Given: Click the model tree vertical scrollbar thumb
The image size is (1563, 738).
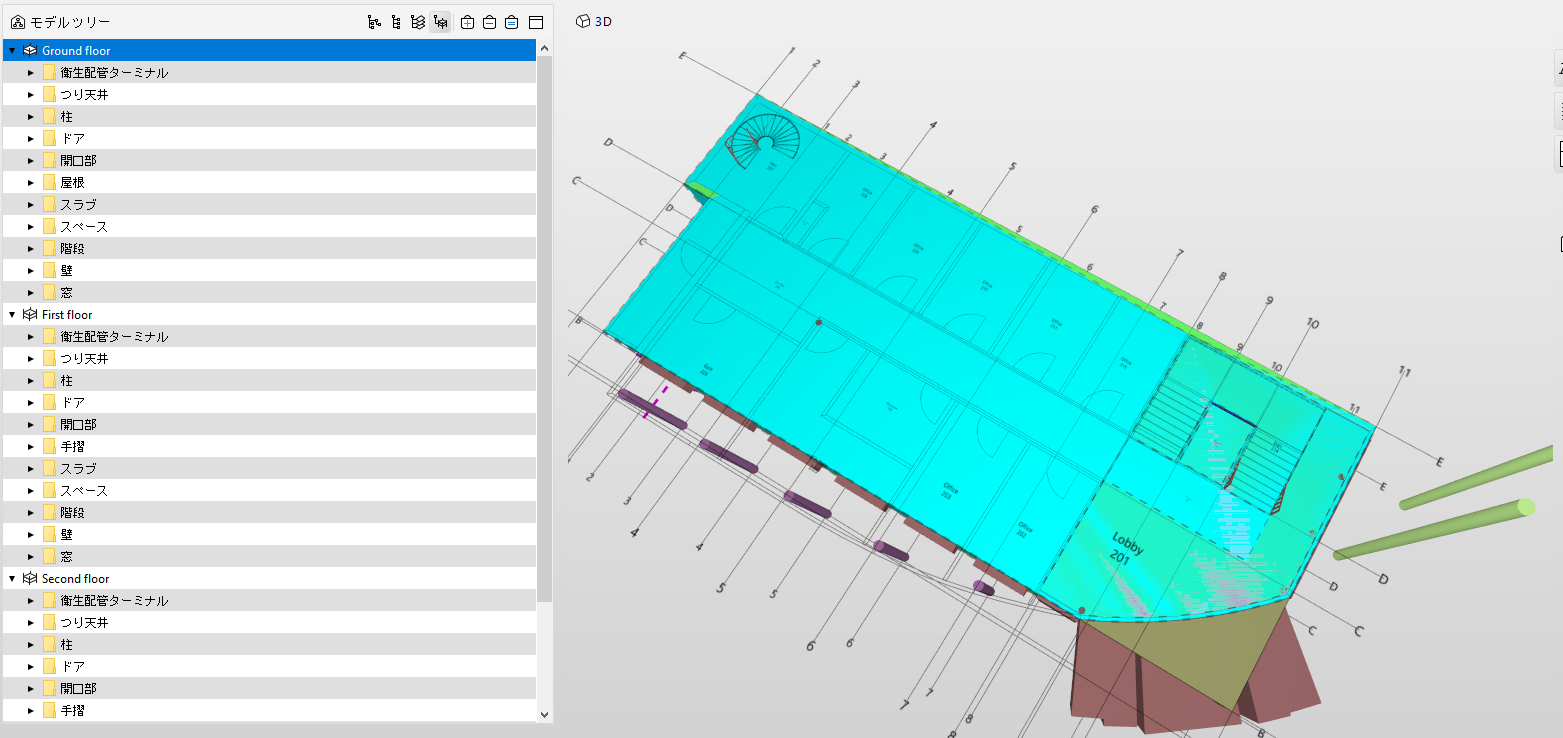Looking at the screenshot, I should [x=545, y=329].
